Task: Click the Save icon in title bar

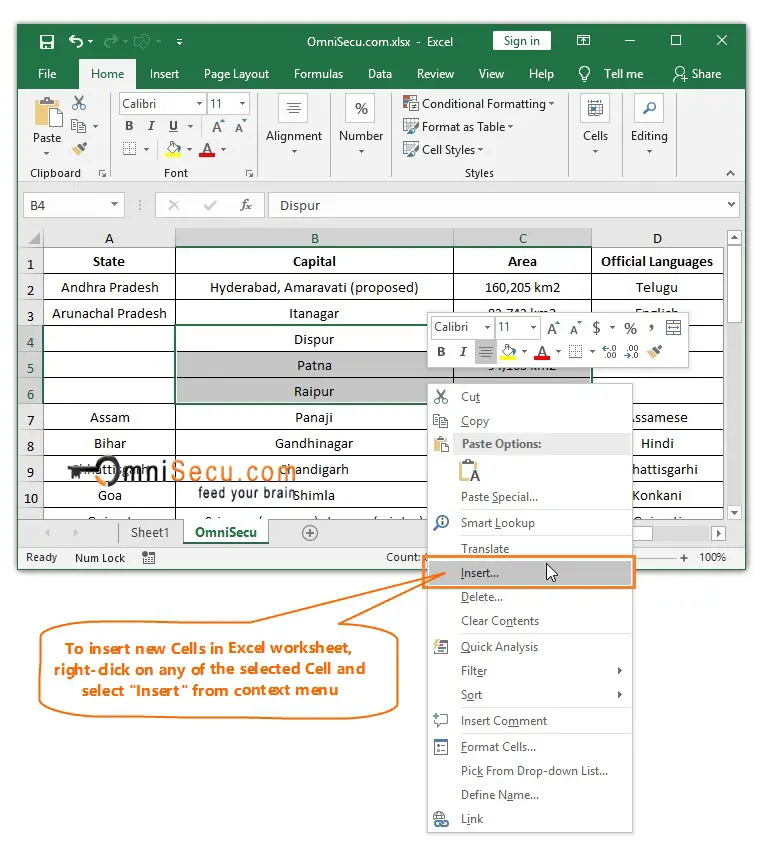Action: pos(47,42)
